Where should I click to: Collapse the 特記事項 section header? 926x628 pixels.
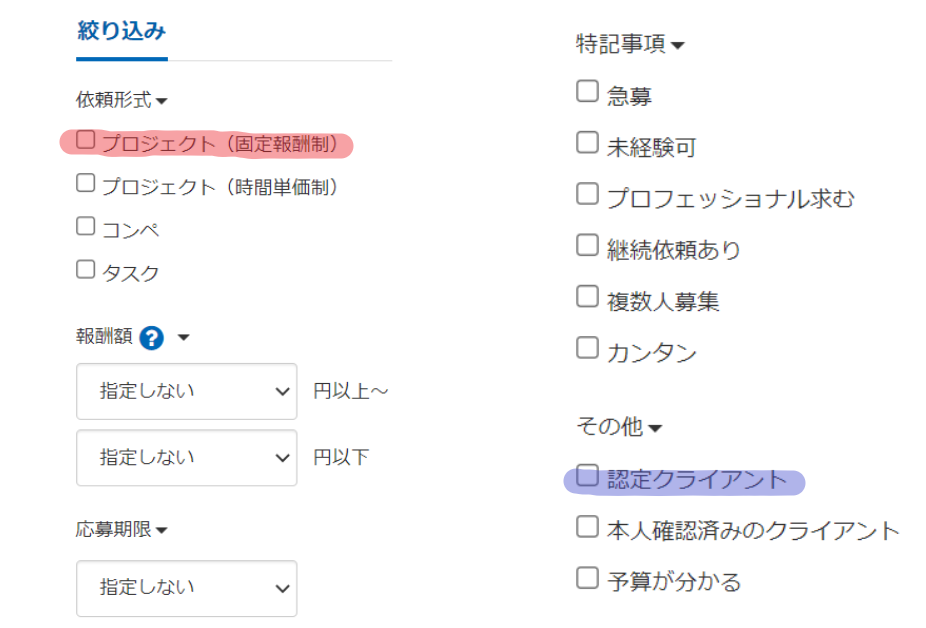(630, 44)
